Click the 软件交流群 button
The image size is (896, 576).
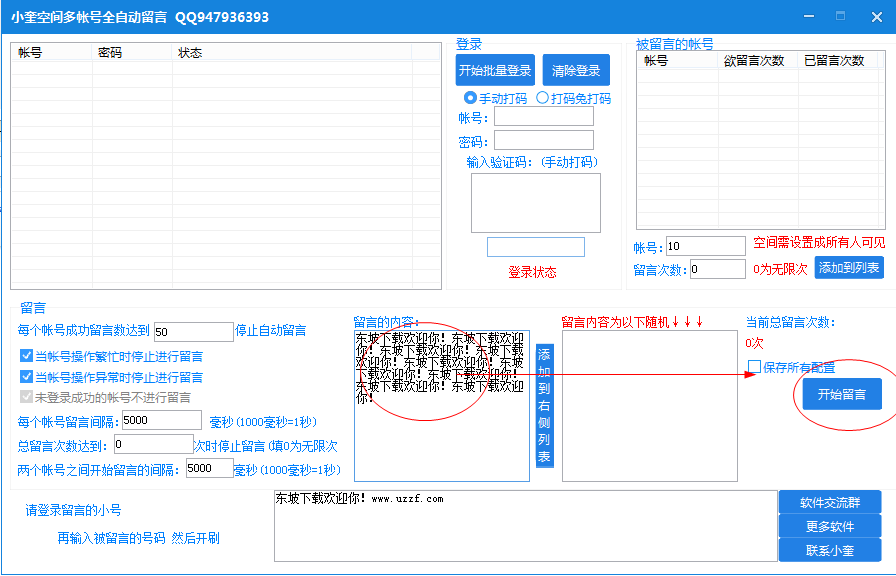click(830, 502)
